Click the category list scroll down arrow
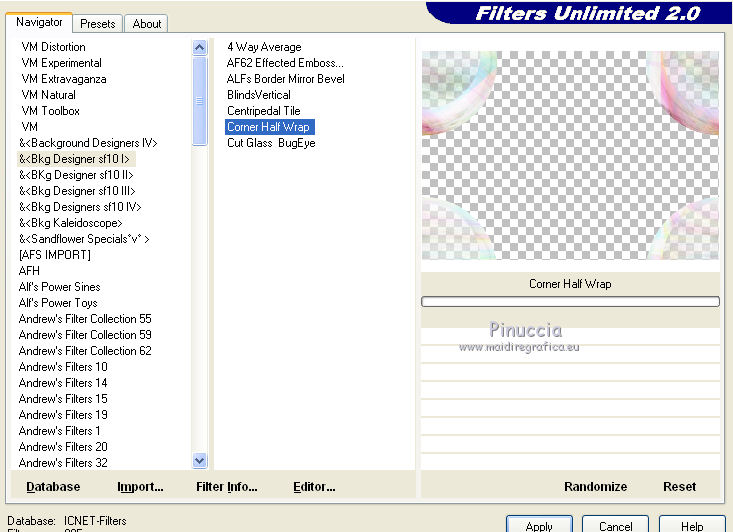 (200, 461)
